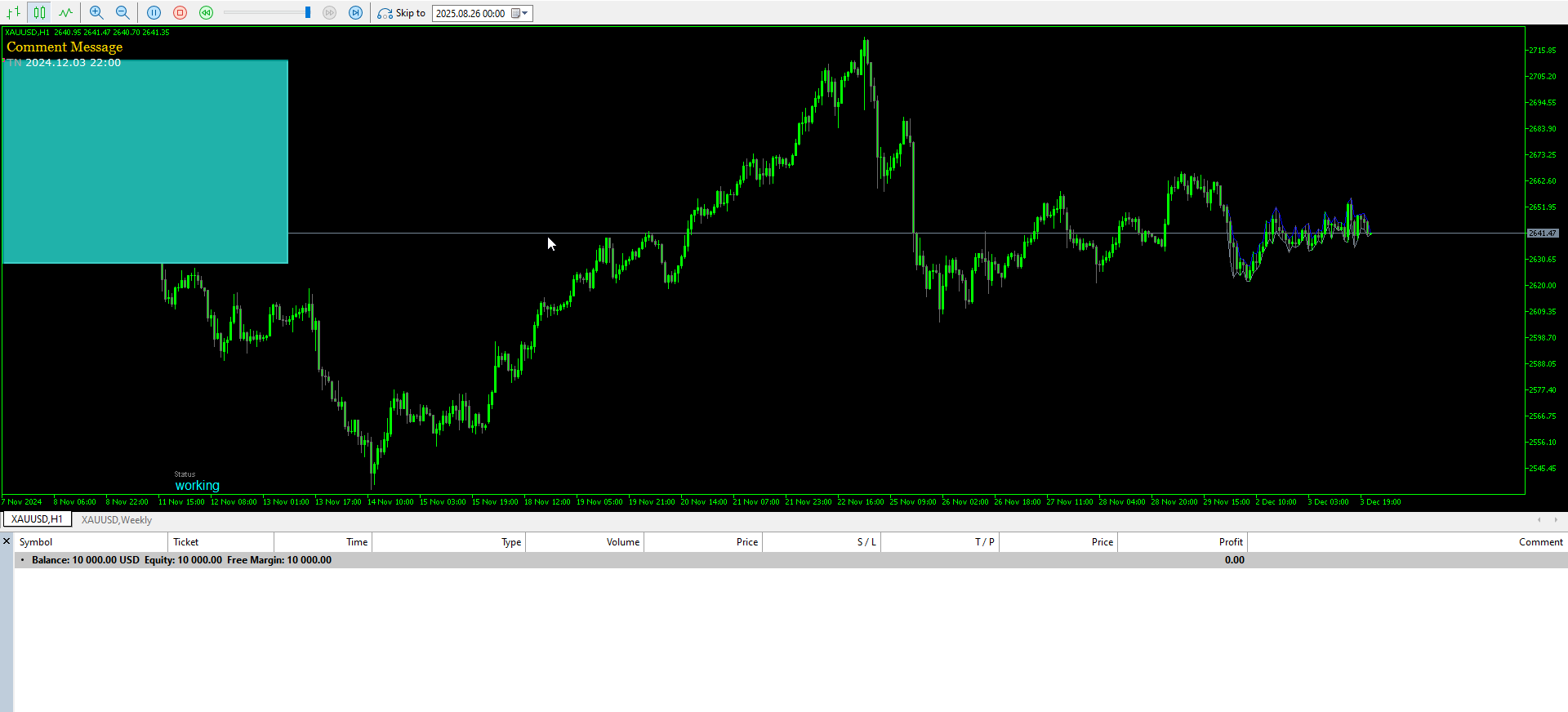Click the 2715.85 price scale label
1568x712 pixels.
[1543, 51]
